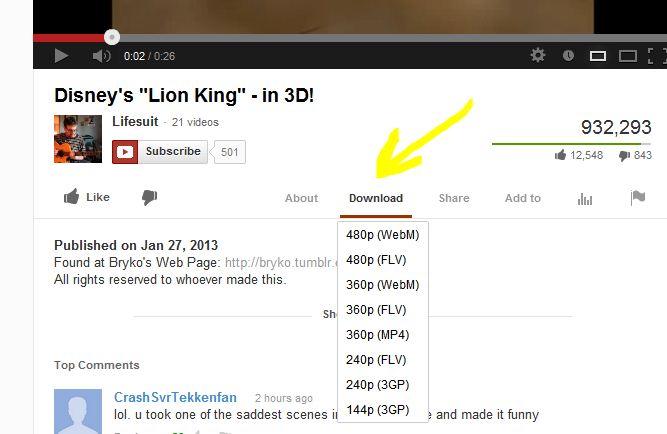Toggle the Download dropdown tab

point(376,198)
